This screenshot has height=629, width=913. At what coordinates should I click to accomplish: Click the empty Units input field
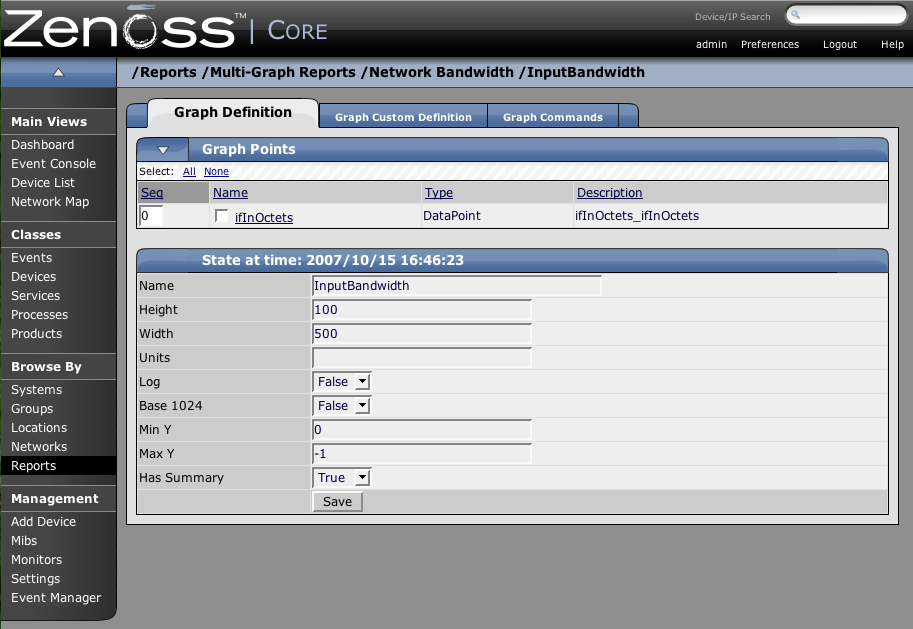point(422,358)
